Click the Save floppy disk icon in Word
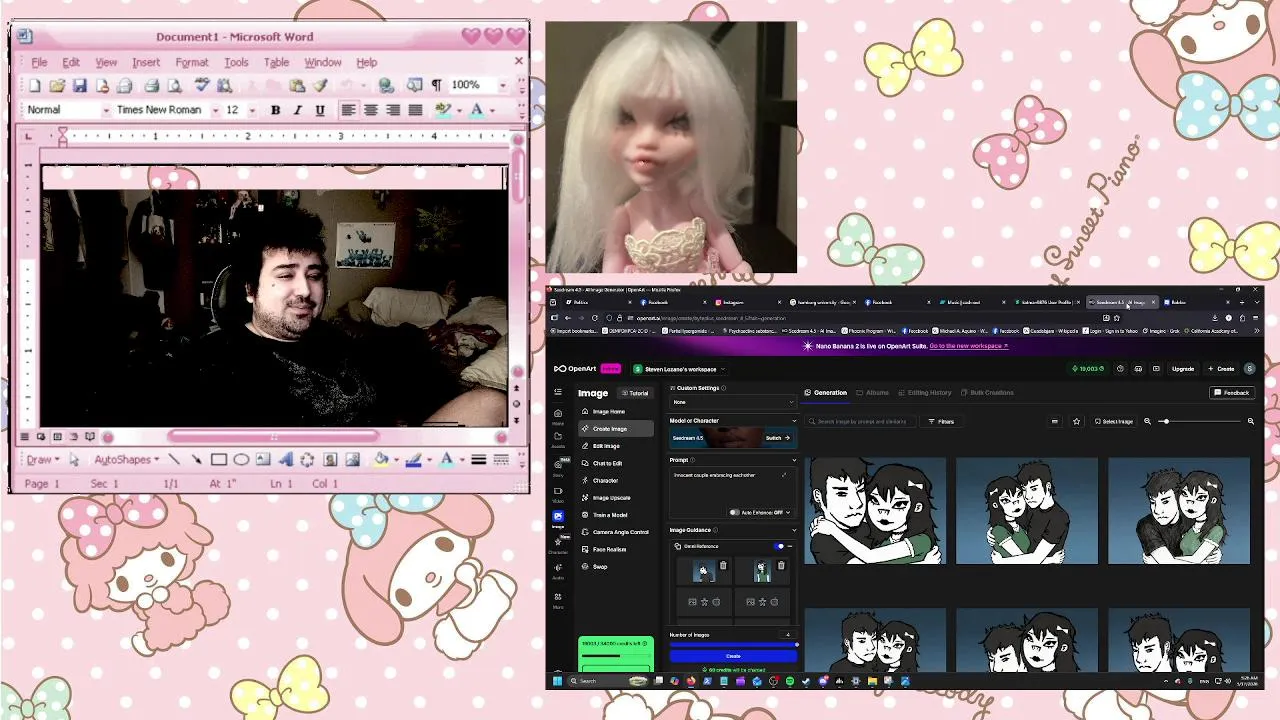Screen dimensions: 1280x720 click(x=79, y=86)
